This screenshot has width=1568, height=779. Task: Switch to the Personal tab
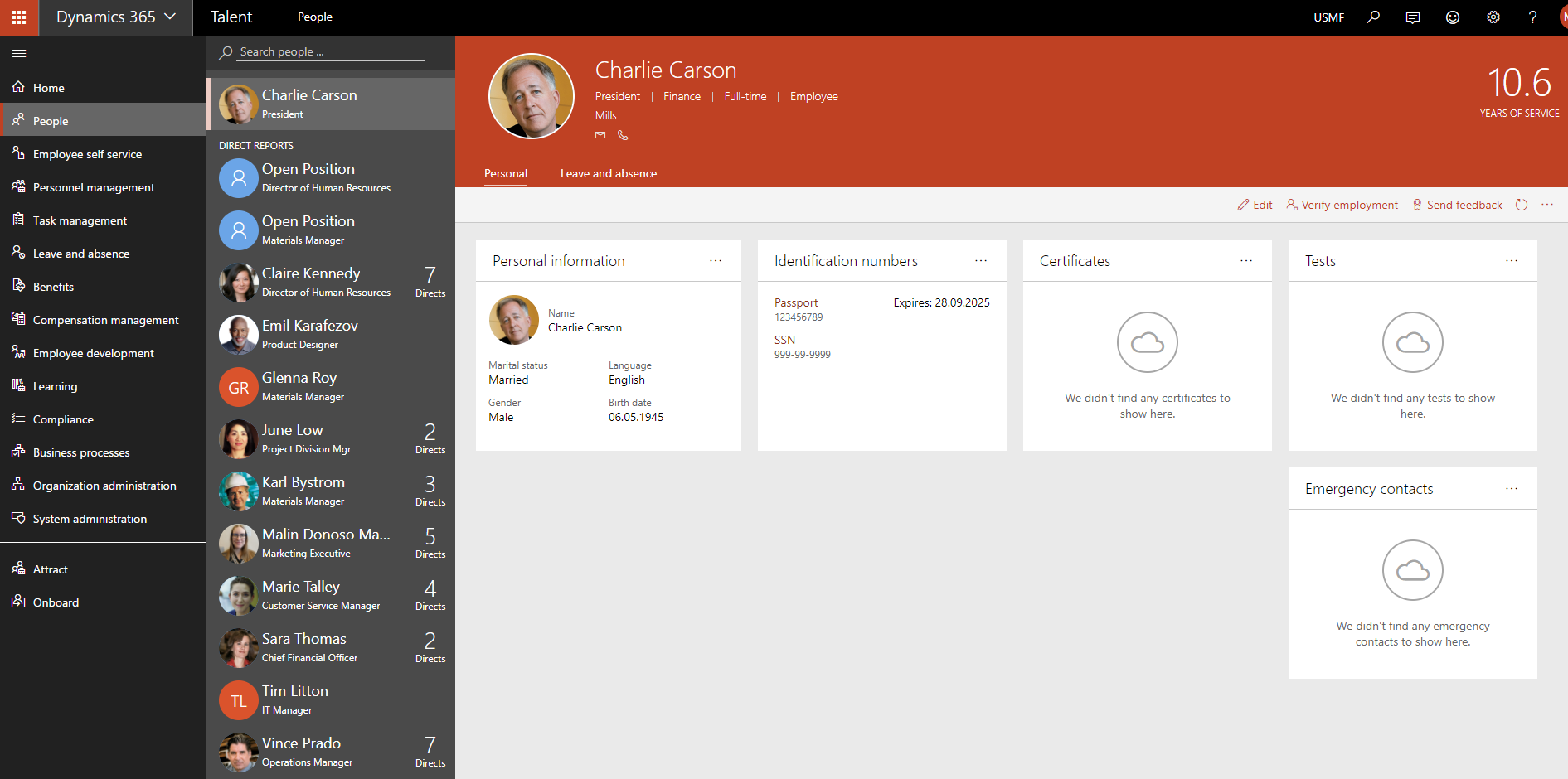506,173
